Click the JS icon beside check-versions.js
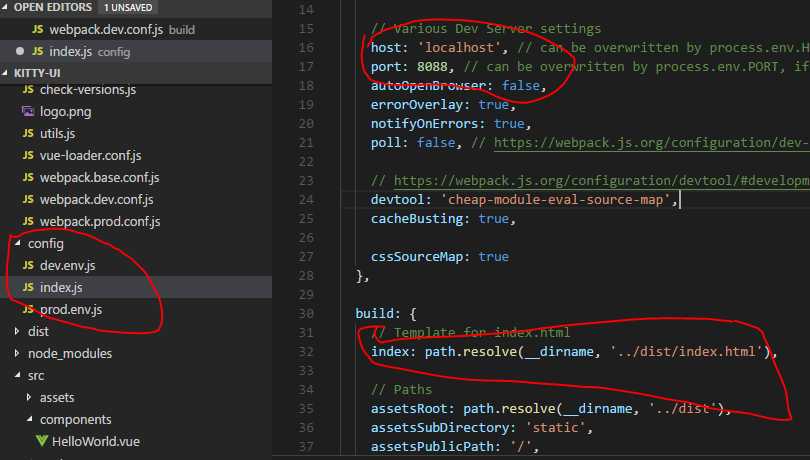The height and width of the screenshot is (460, 810). click(28, 90)
